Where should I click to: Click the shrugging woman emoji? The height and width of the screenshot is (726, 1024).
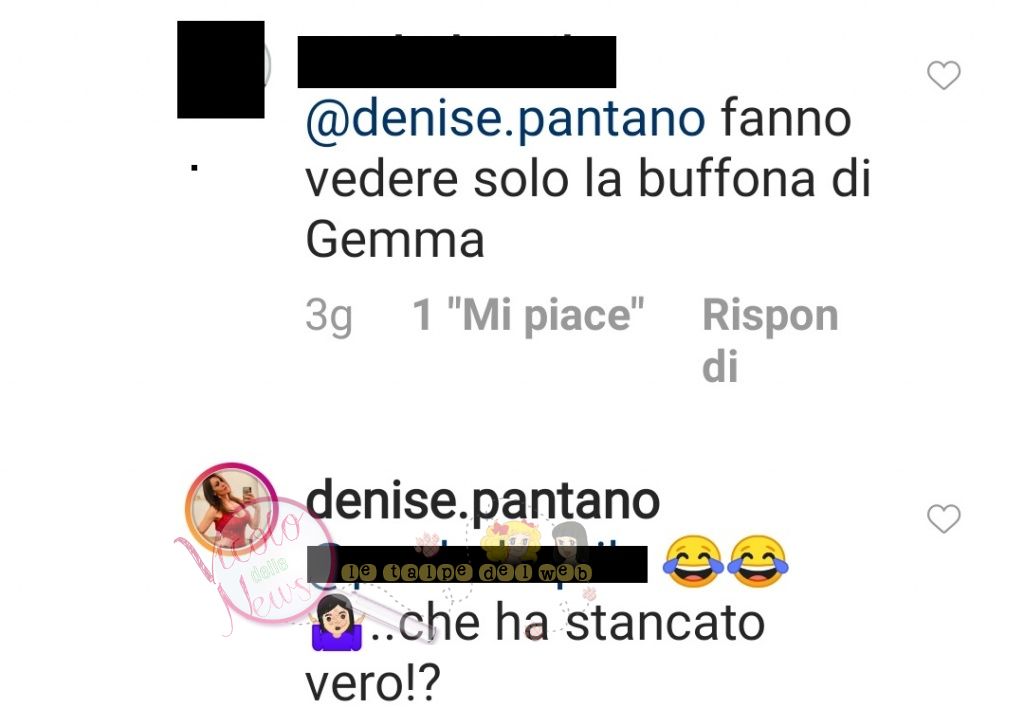click(x=336, y=623)
